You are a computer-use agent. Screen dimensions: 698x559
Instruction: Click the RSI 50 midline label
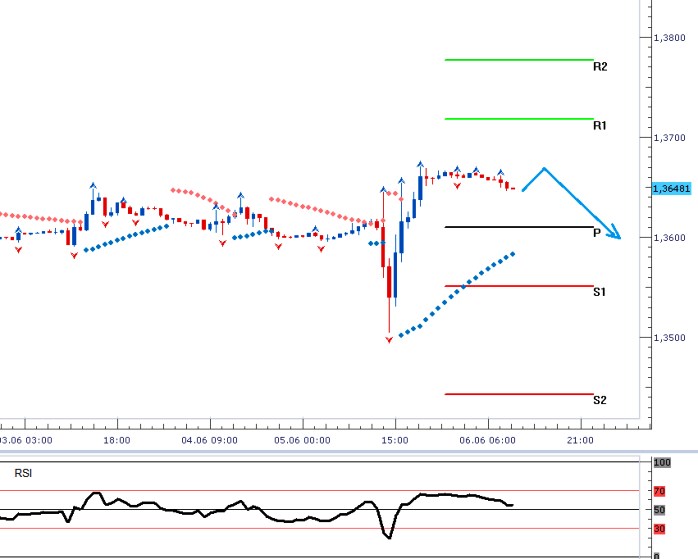[659, 510]
